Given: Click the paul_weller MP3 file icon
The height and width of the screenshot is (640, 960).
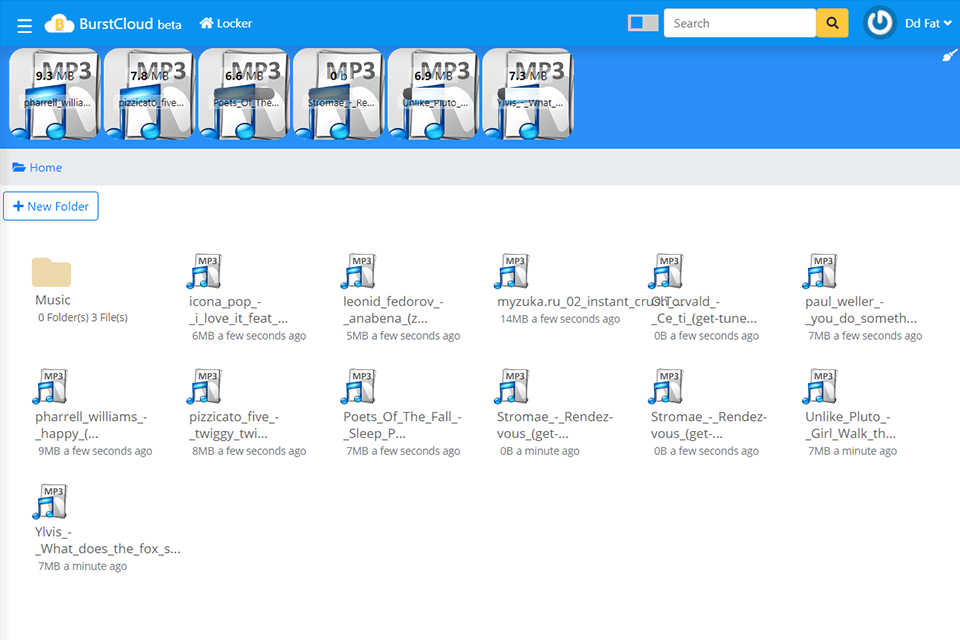Looking at the screenshot, I should (820, 272).
